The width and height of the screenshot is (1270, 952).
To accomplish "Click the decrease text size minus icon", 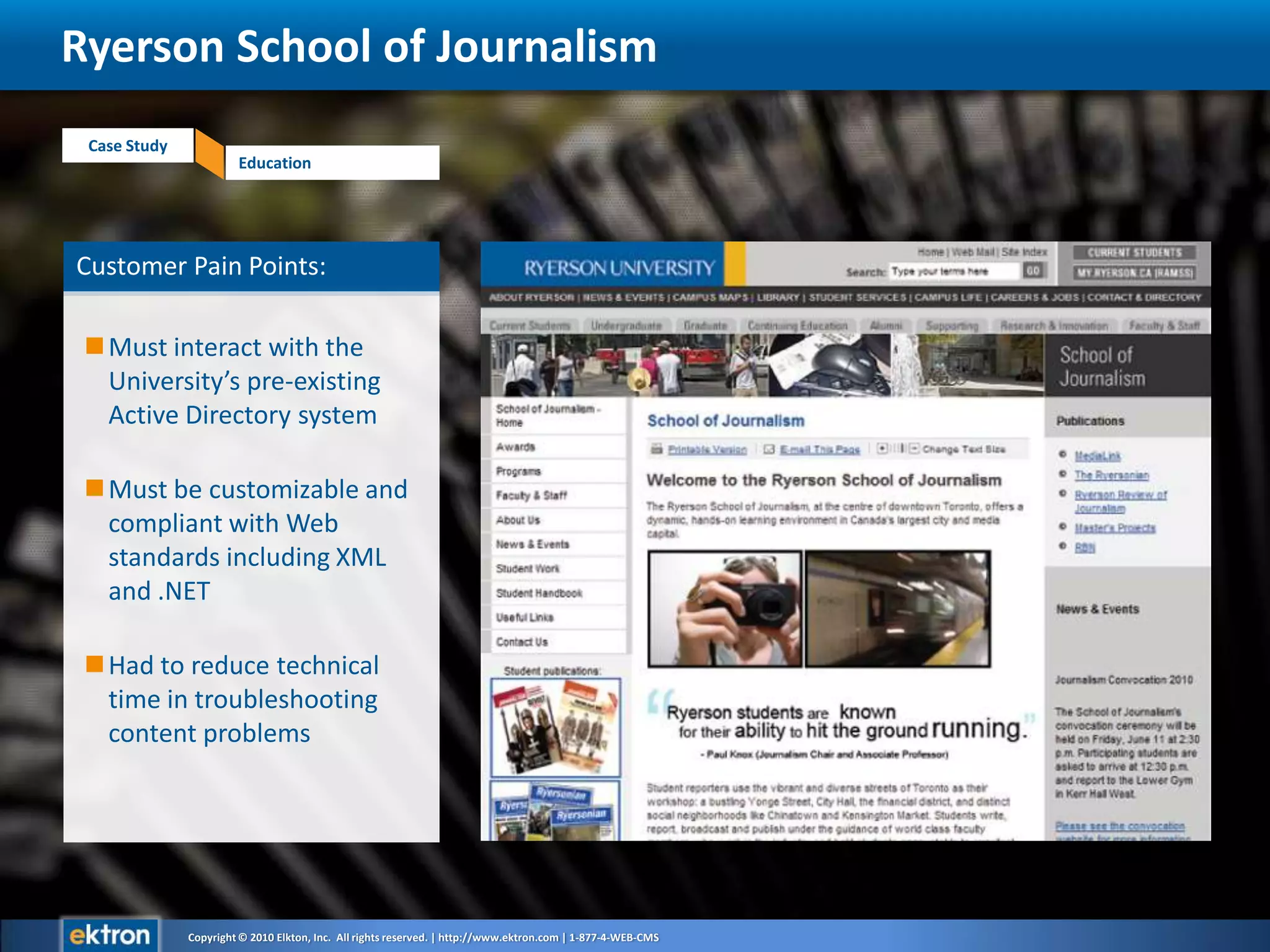I will tap(914, 448).
